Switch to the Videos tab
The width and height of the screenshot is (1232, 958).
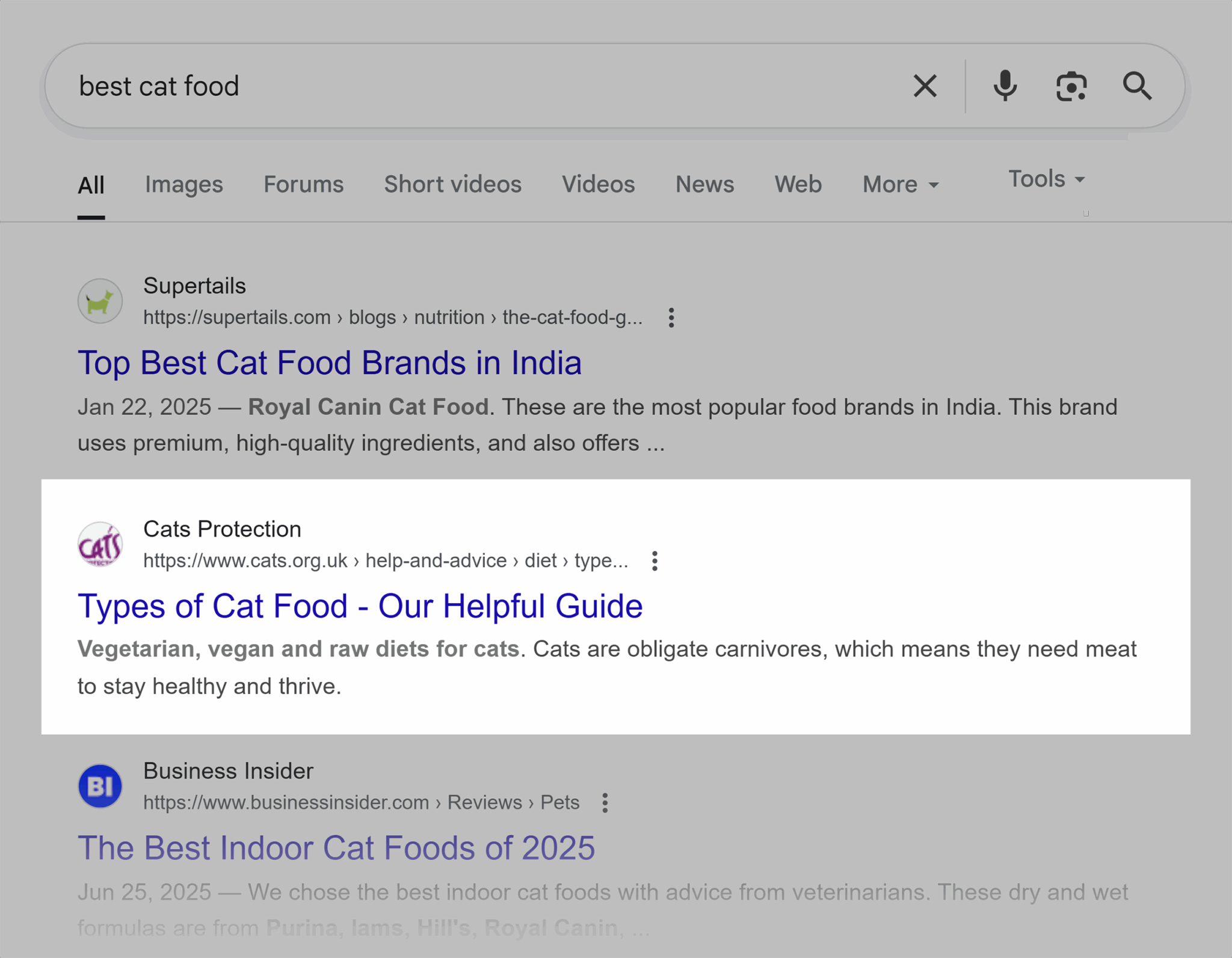[x=598, y=184]
